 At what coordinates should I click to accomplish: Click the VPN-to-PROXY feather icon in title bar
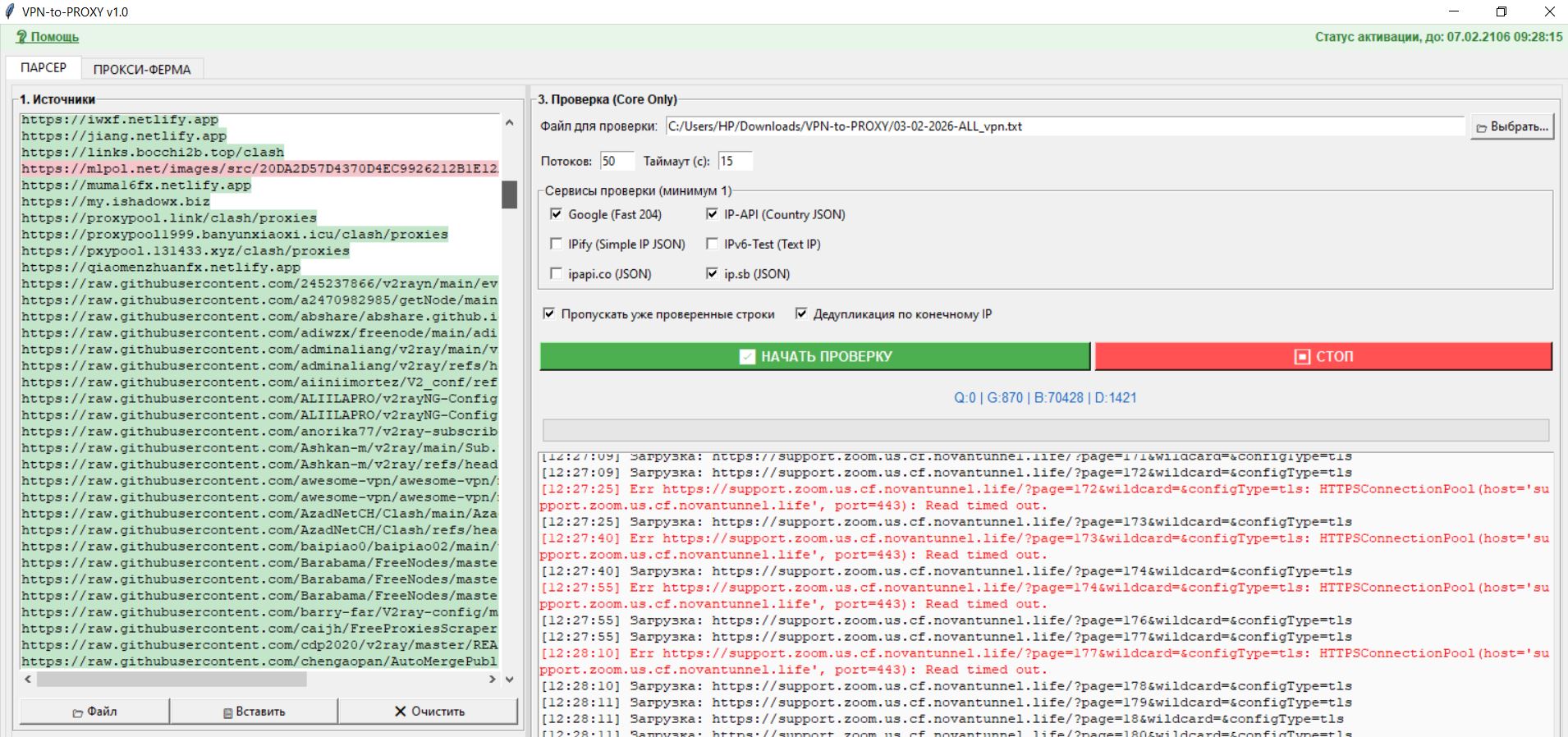click(x=10, y=11)
